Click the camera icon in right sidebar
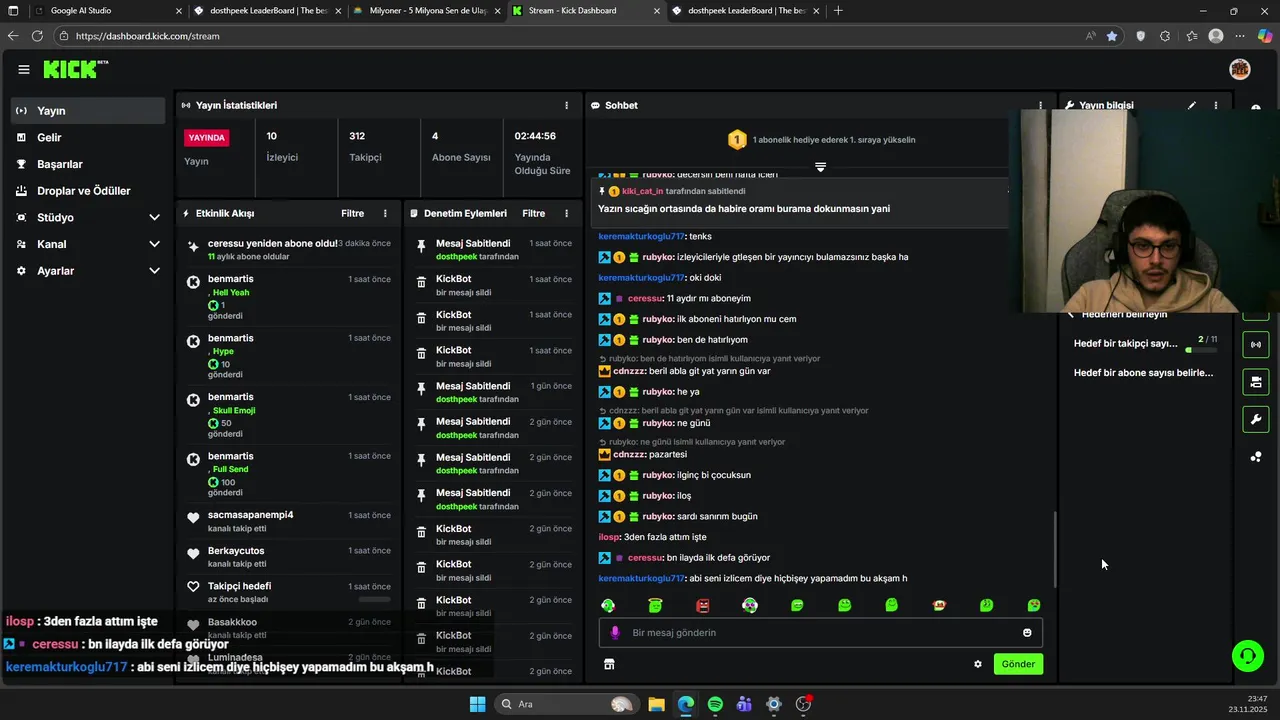1280x720 pixels. point(1256,382)
